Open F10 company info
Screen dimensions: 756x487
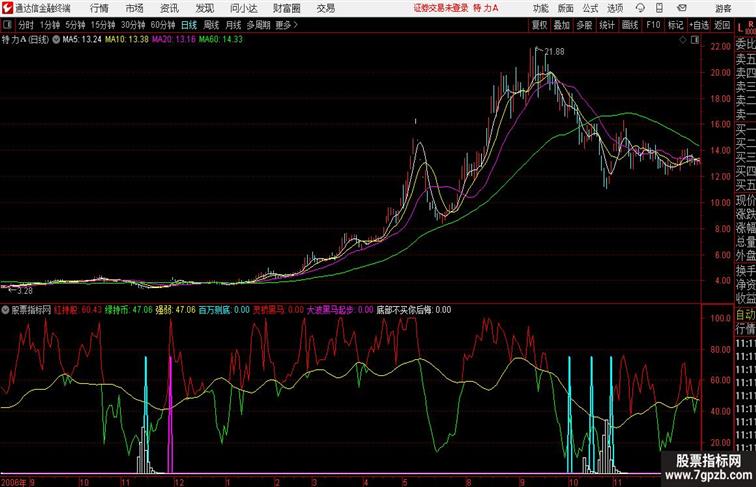point(653,25)
